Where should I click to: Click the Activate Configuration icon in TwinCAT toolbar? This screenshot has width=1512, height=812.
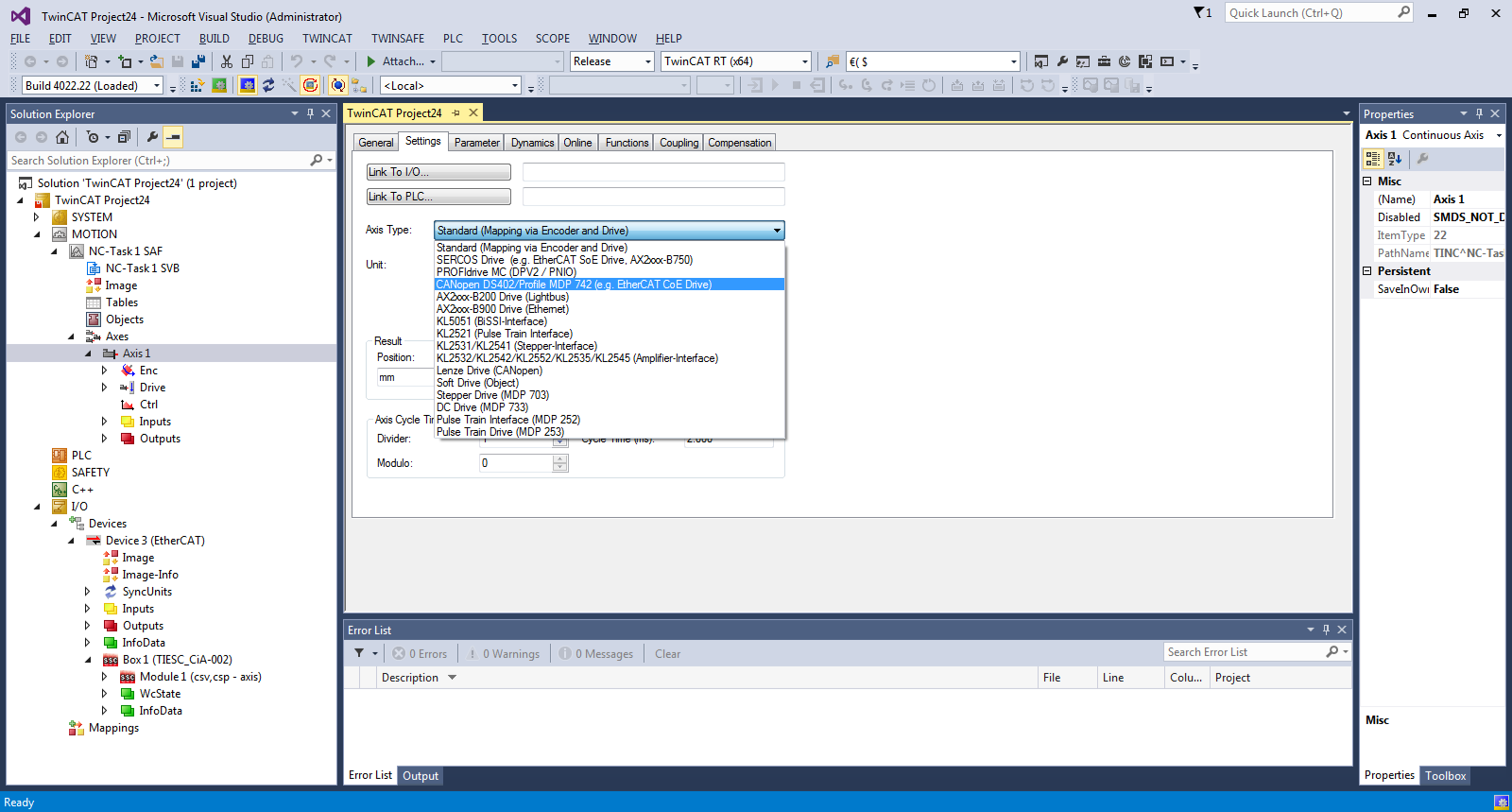coord(197,86)
